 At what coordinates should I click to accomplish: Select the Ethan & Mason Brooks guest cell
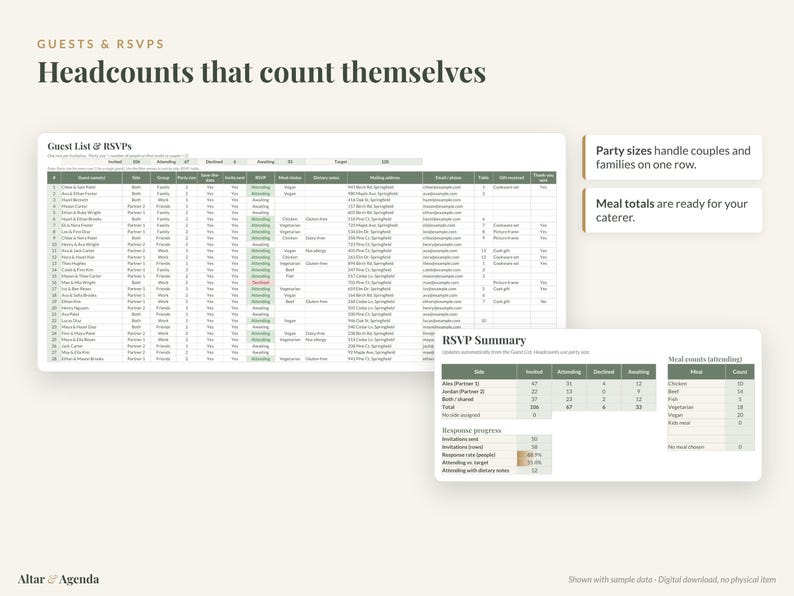pos(92,359)
